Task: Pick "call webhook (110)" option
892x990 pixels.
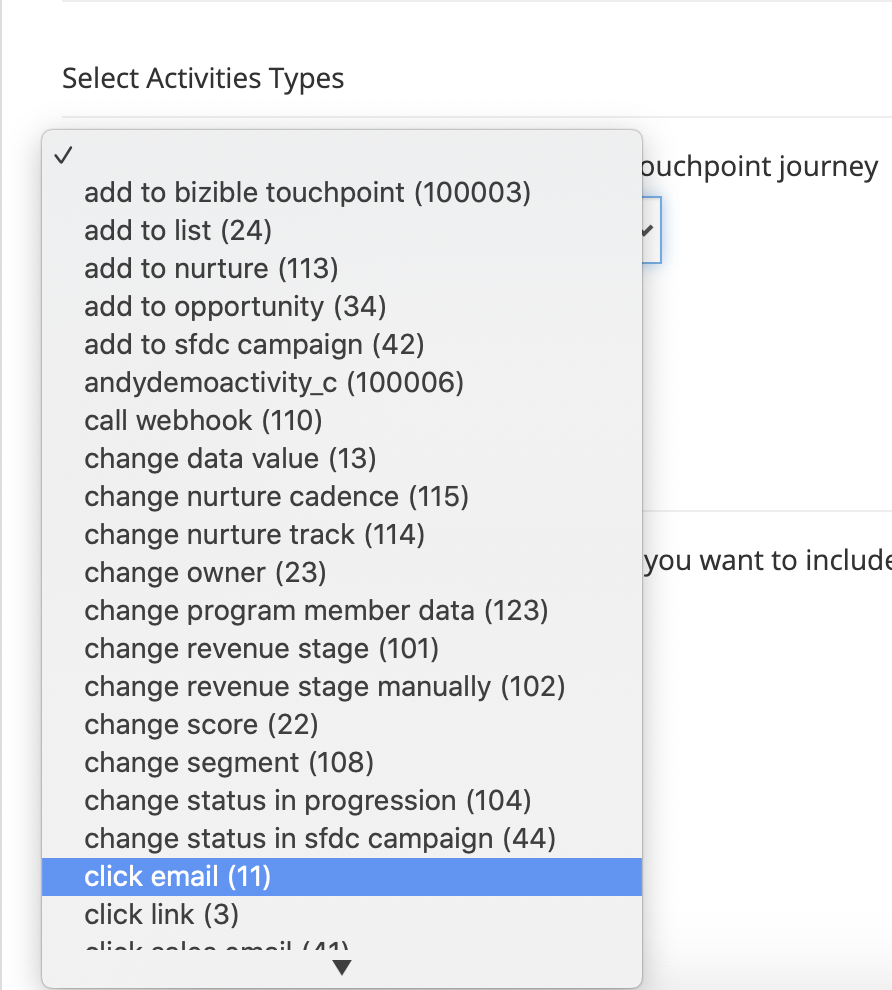Action: [x=203, y=420]
